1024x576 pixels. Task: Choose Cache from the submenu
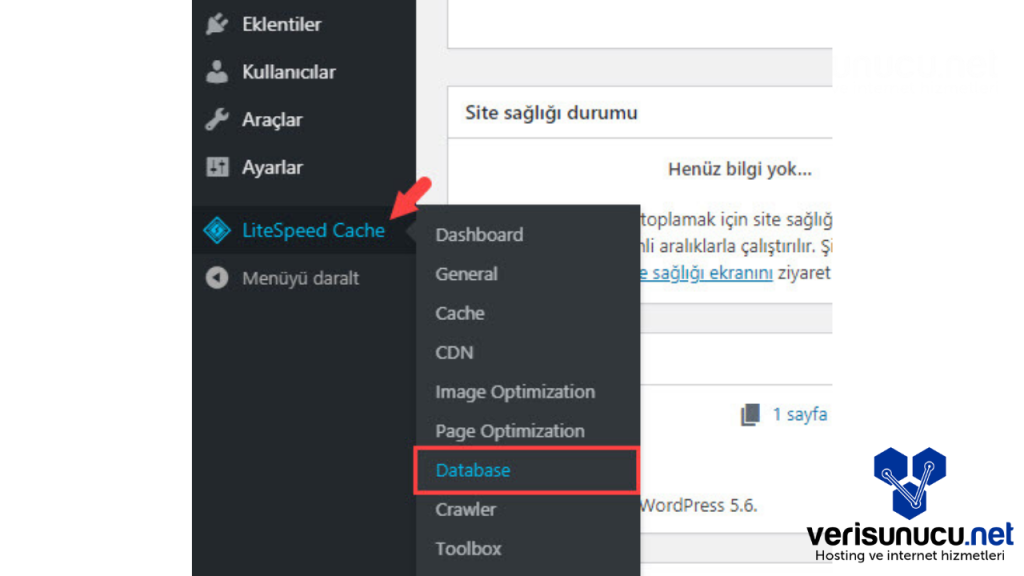(460, 313)
